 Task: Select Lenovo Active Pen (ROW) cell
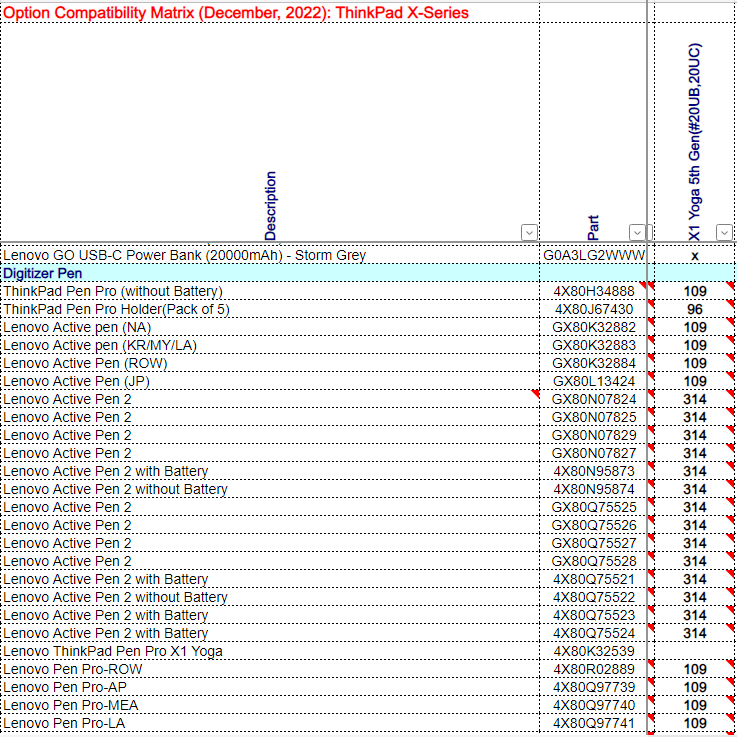pos(270,363)
